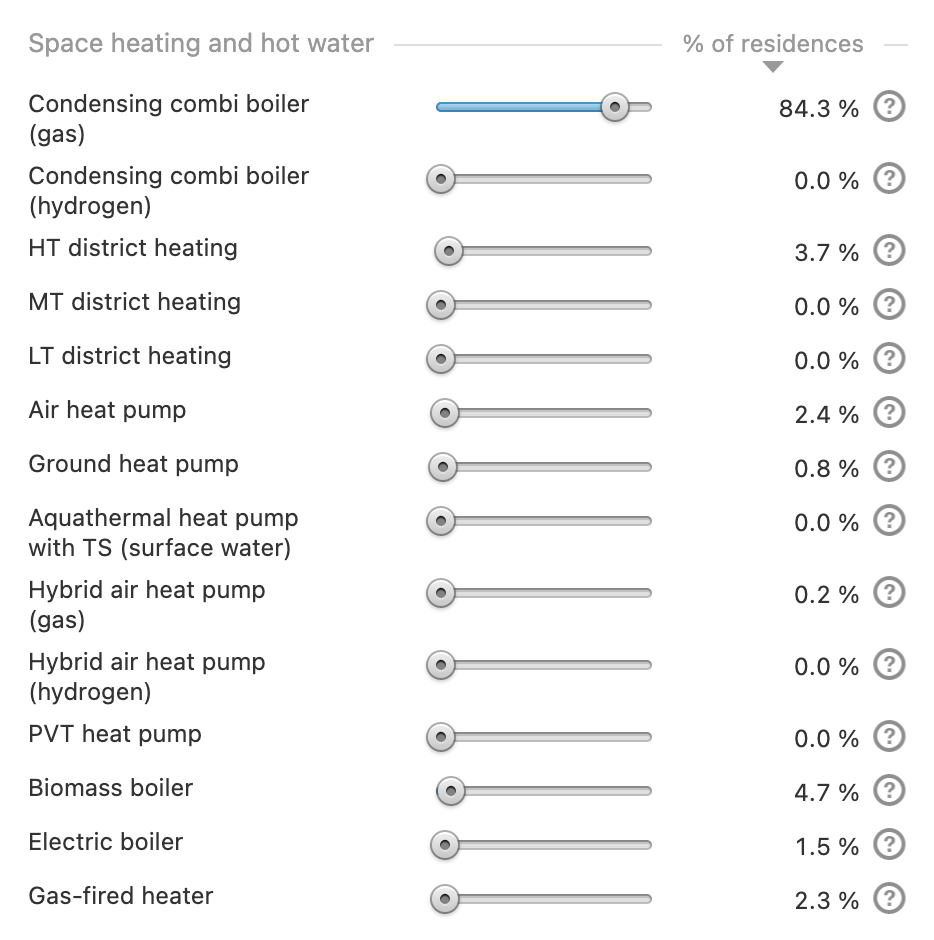Open help icon for HT district heating

tap(889, 251)
